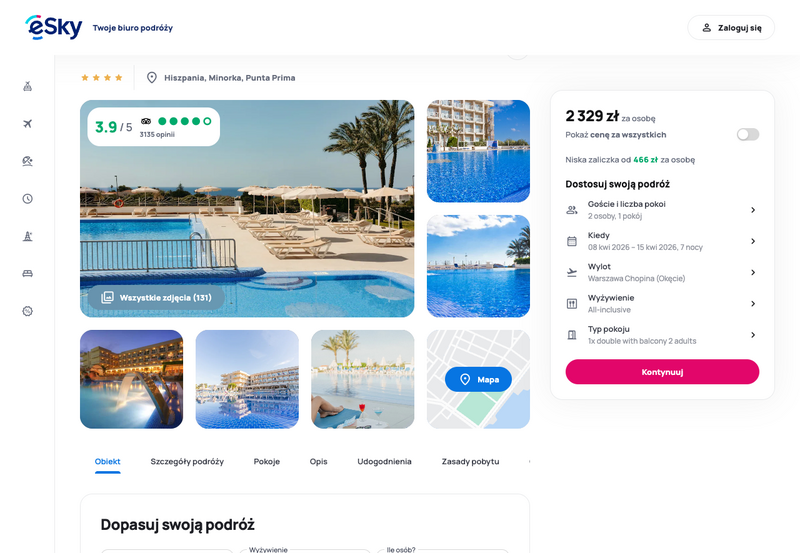
Task: Open the bed hotels sidebar icon
Action: (x=28, y=273)
